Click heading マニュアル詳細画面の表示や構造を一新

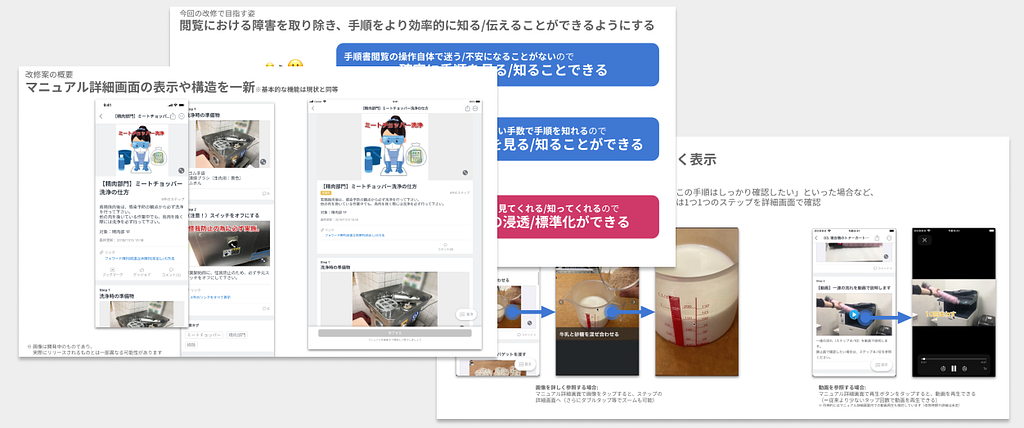[140, 88]
